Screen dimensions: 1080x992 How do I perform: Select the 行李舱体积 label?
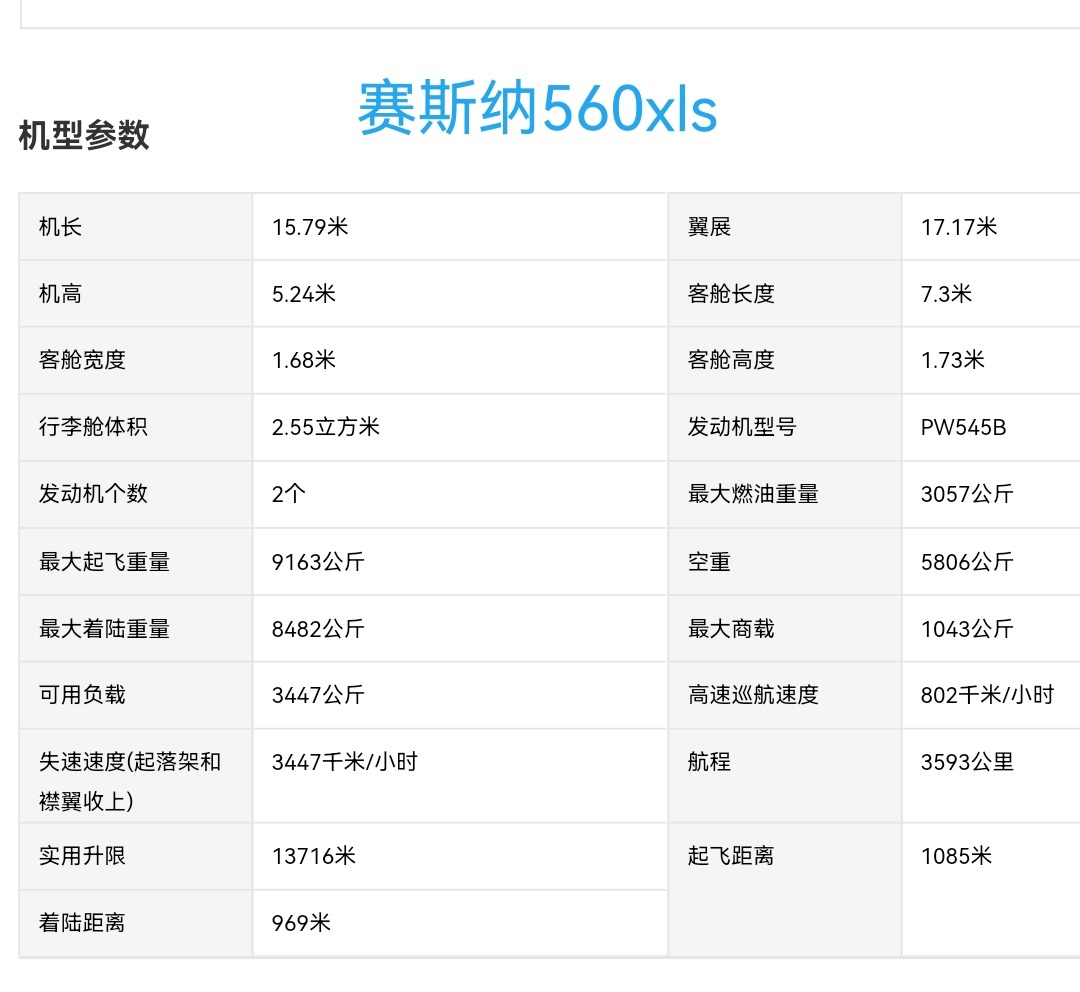[x=94, y=427]
